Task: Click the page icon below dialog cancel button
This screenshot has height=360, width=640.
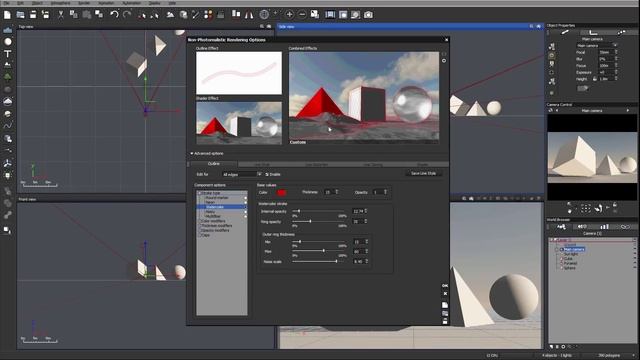Action: 445,305
